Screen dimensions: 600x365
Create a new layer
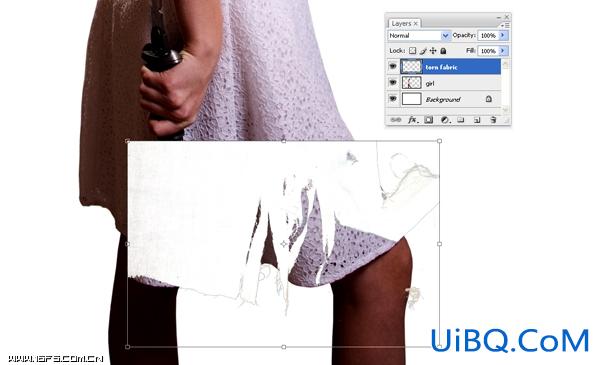click(477, 120)
